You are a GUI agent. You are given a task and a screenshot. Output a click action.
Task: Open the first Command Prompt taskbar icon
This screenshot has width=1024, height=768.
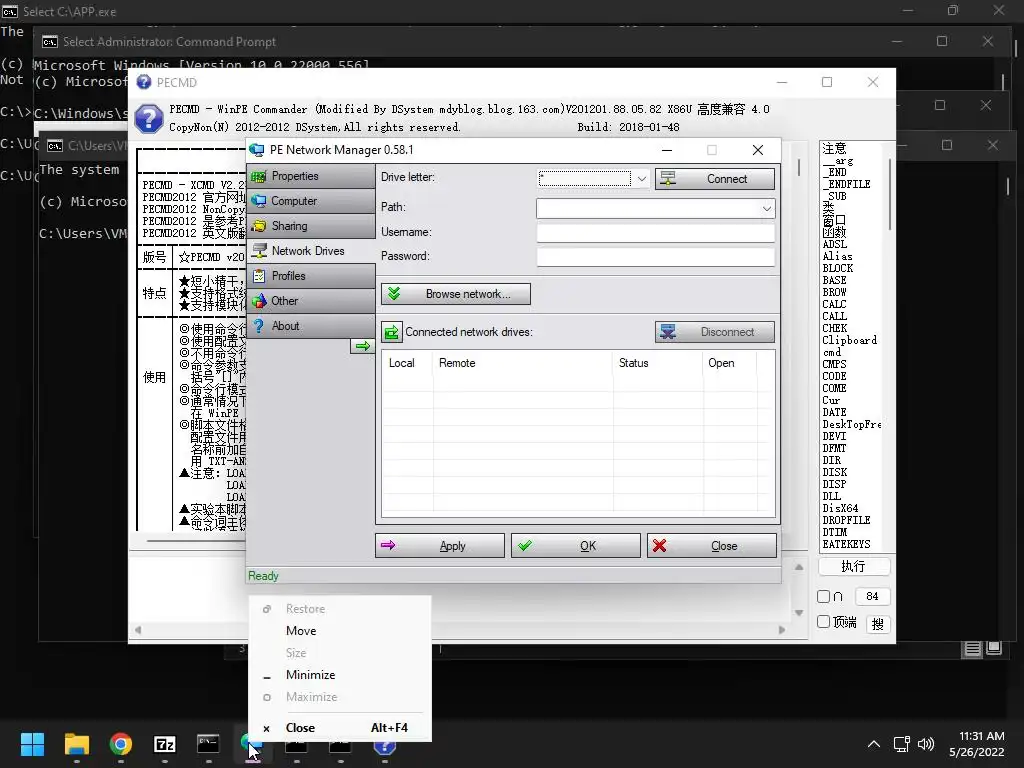pos(208,744)
